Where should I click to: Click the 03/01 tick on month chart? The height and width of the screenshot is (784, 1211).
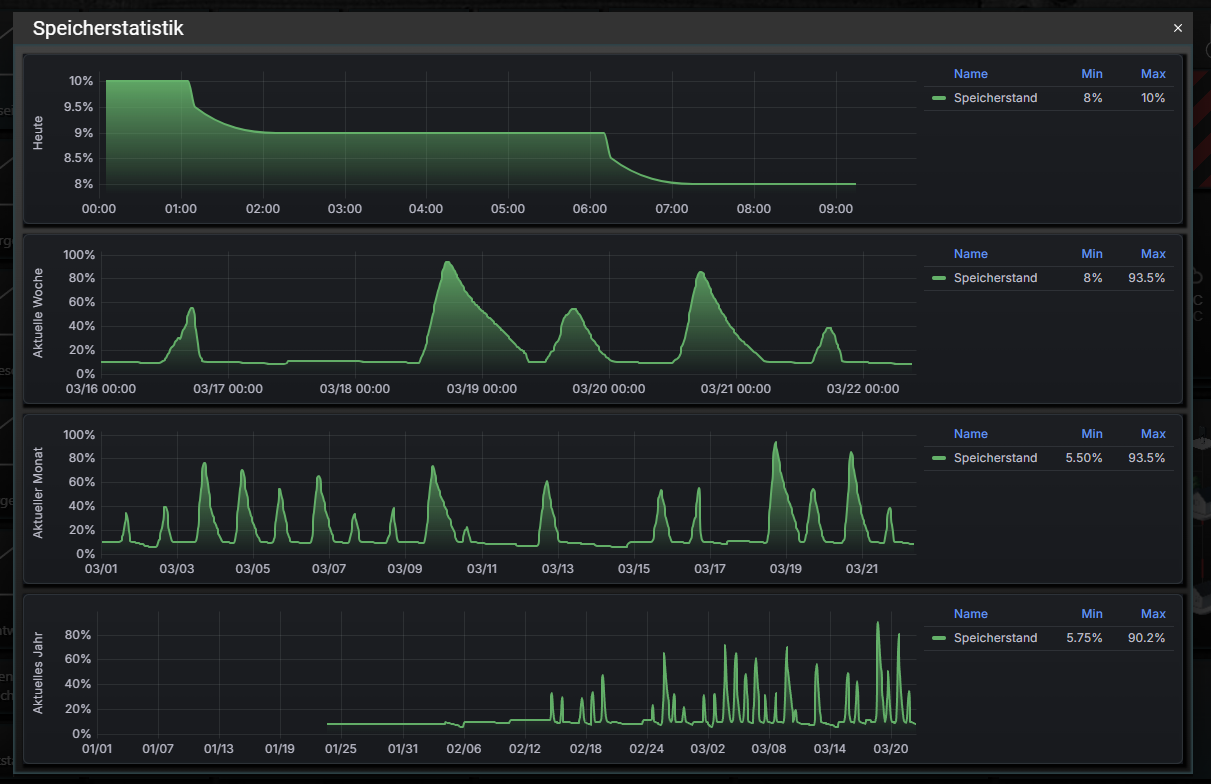[100, 569]
